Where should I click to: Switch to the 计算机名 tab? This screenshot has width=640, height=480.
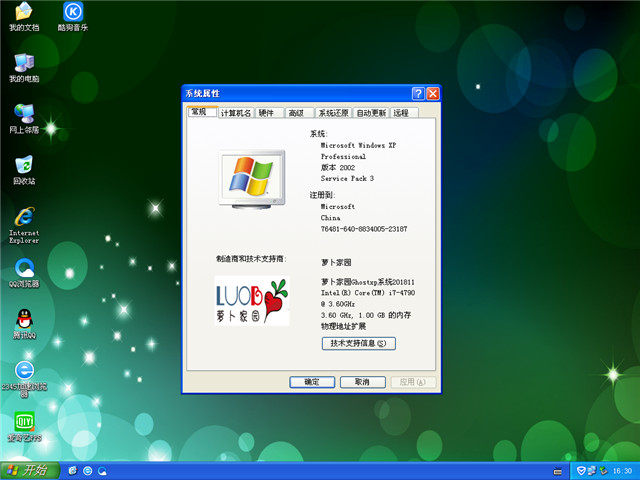(236, 113)
